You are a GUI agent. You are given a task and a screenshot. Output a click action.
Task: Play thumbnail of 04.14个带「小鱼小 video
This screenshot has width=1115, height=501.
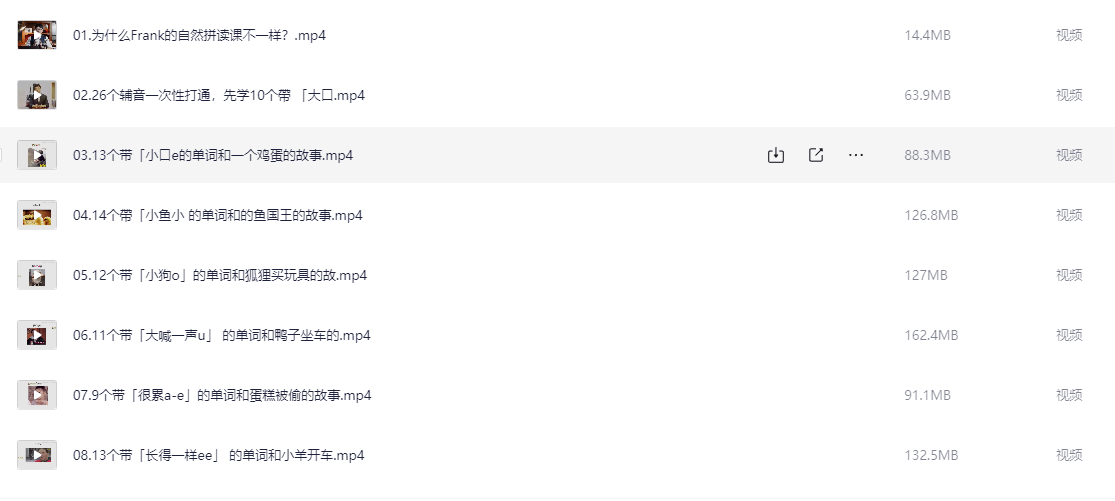tap(37, 215)
